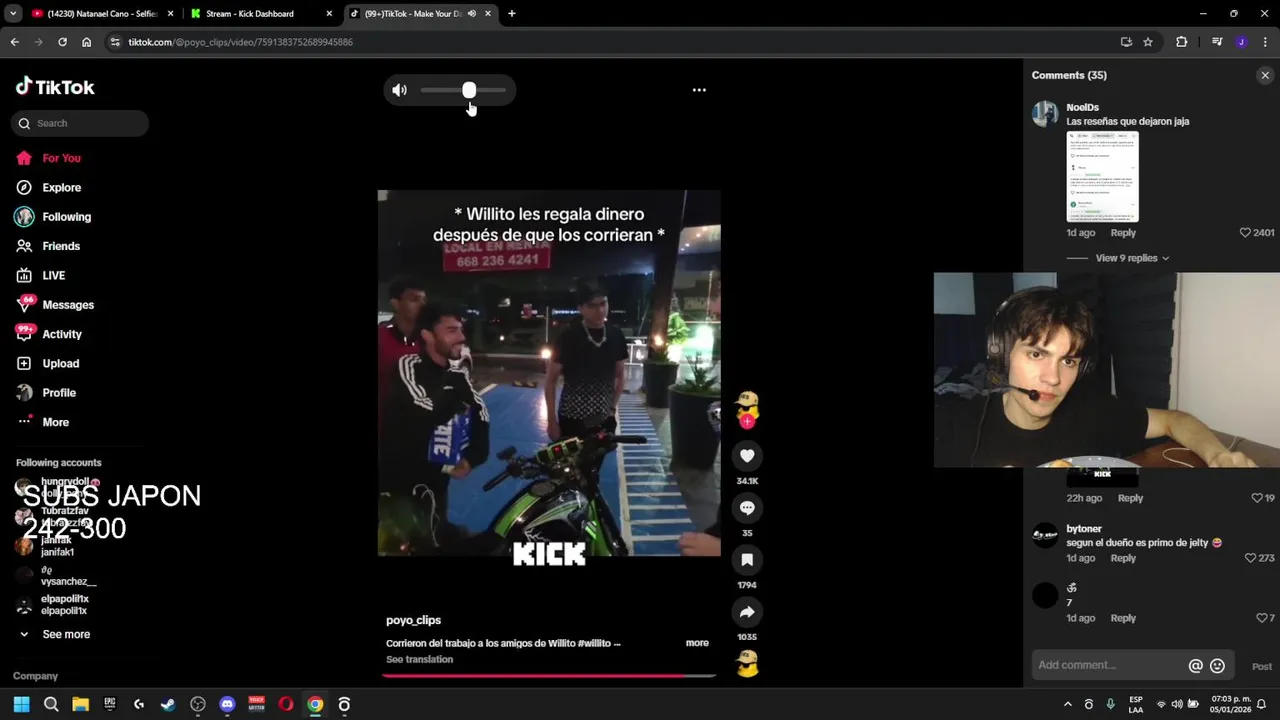Click the TikTok search field
The width and height of the screenshot is (1280, 720).
tap(80, 123)
